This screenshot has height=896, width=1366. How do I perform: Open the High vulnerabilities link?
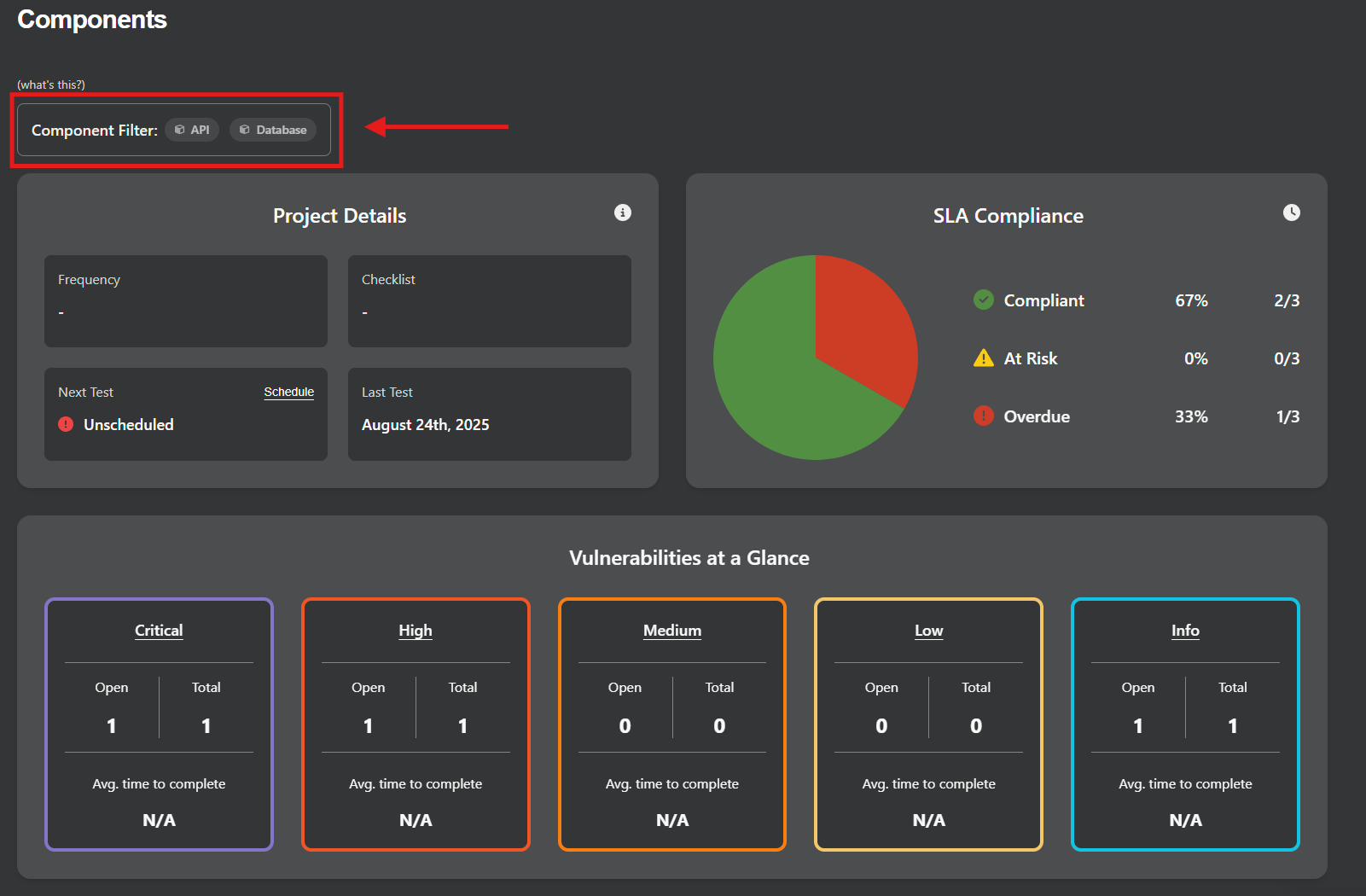click(416, 631)
